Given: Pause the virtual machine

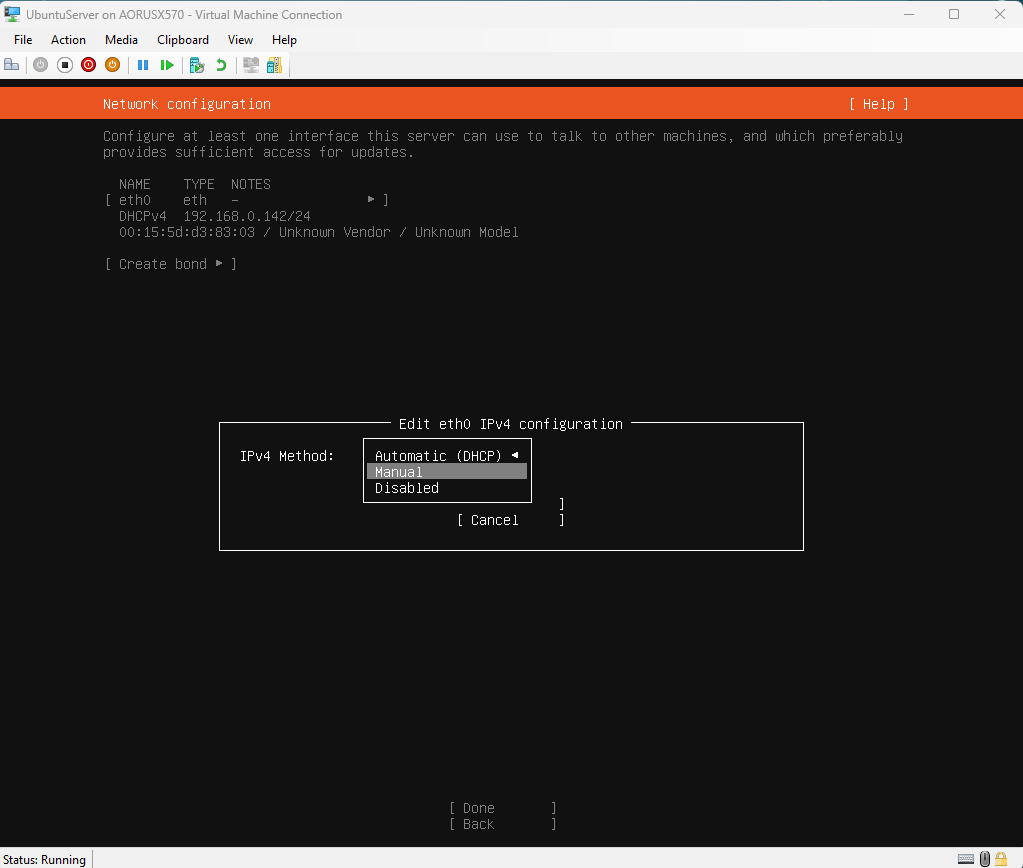Looking at the screenshot, I should [143, 65].
